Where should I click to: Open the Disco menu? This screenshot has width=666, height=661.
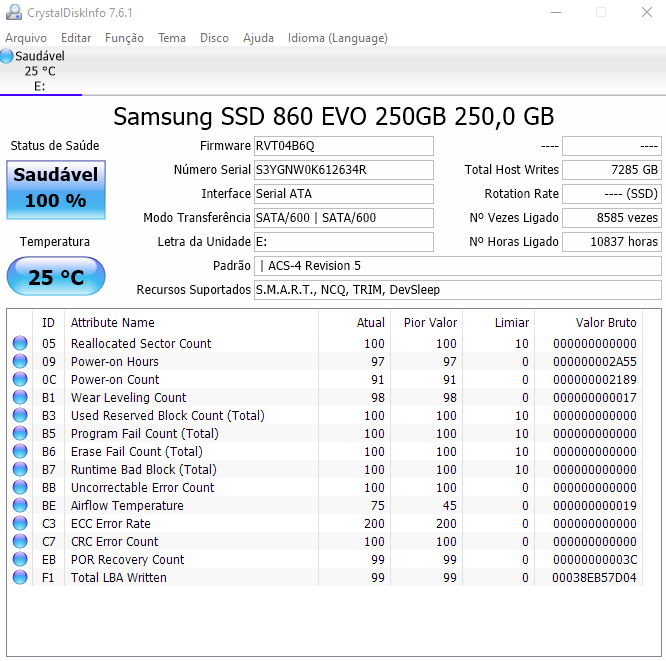coord(214,38)
